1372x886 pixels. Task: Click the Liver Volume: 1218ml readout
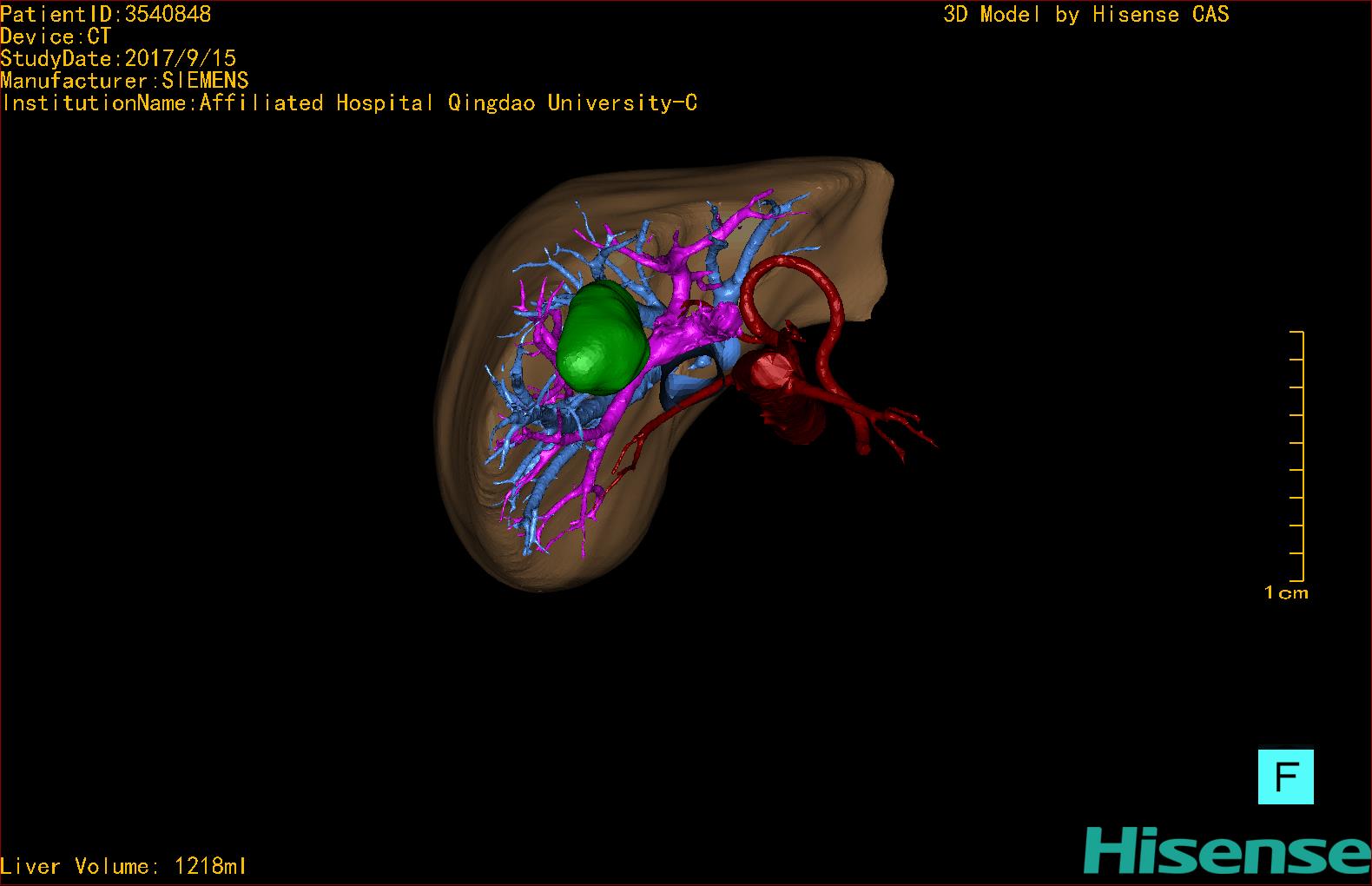click(123, 866)
